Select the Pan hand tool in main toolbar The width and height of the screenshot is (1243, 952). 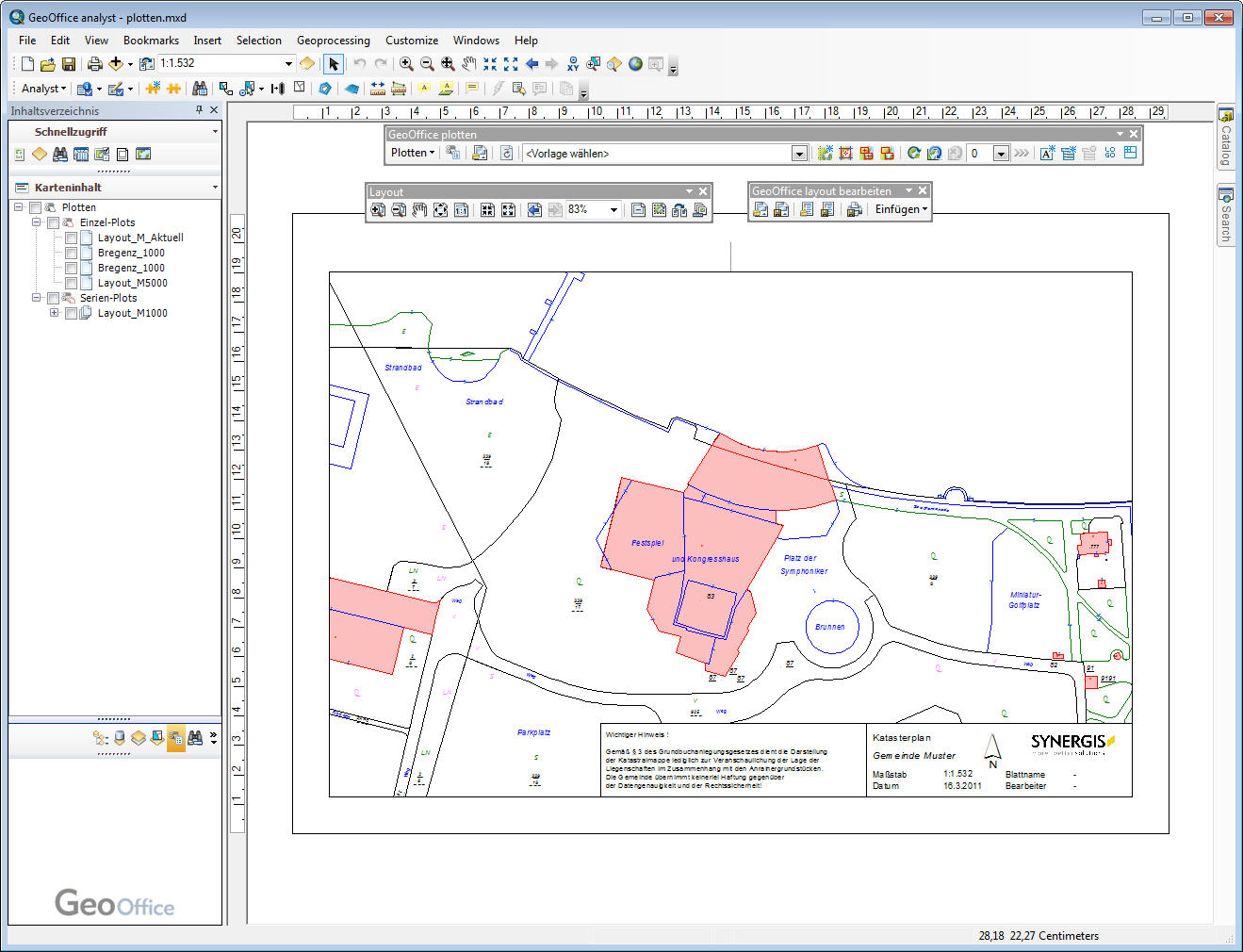coord(468,64)
